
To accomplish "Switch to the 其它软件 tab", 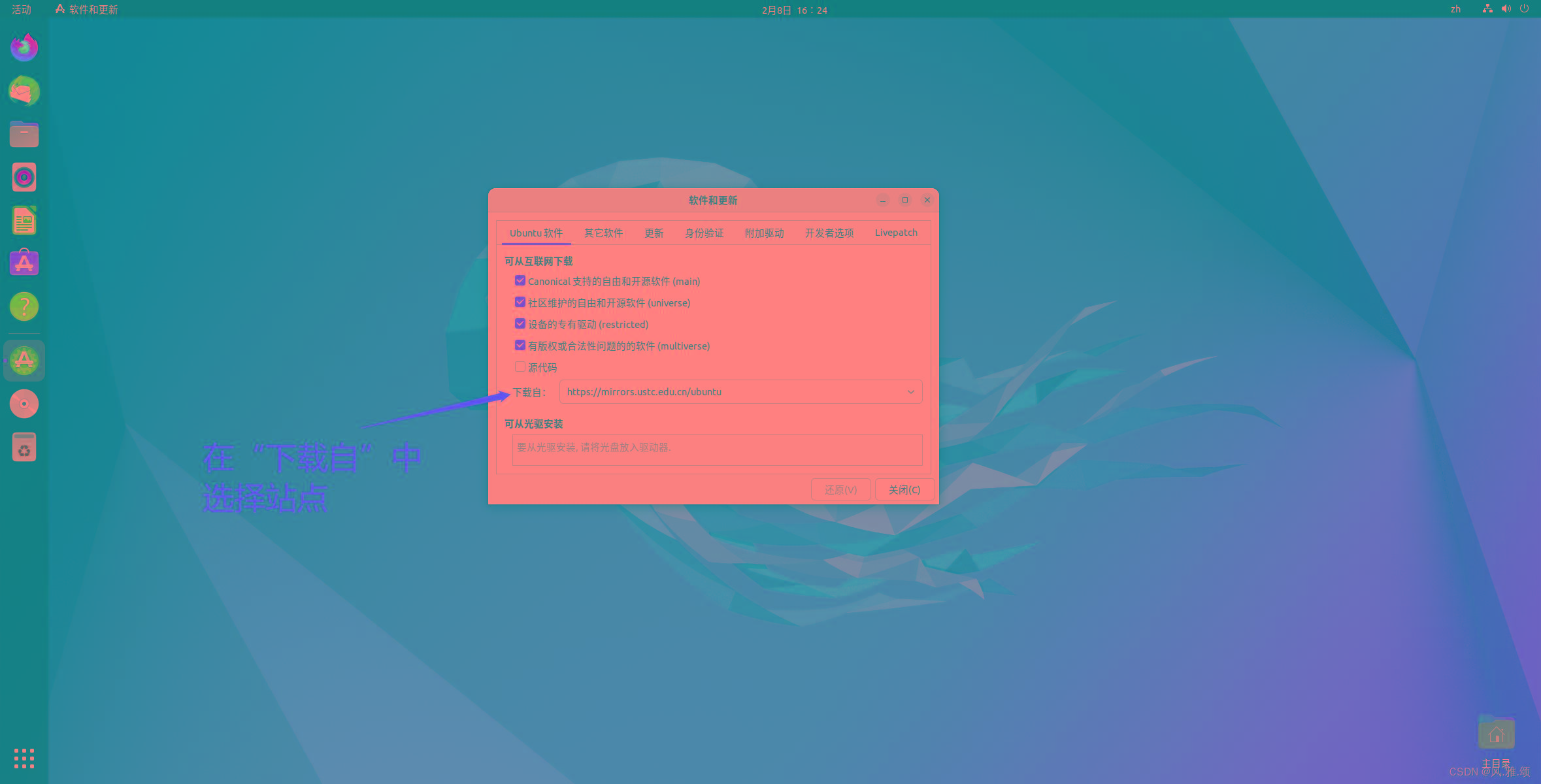I will click(x=603, y=233).
